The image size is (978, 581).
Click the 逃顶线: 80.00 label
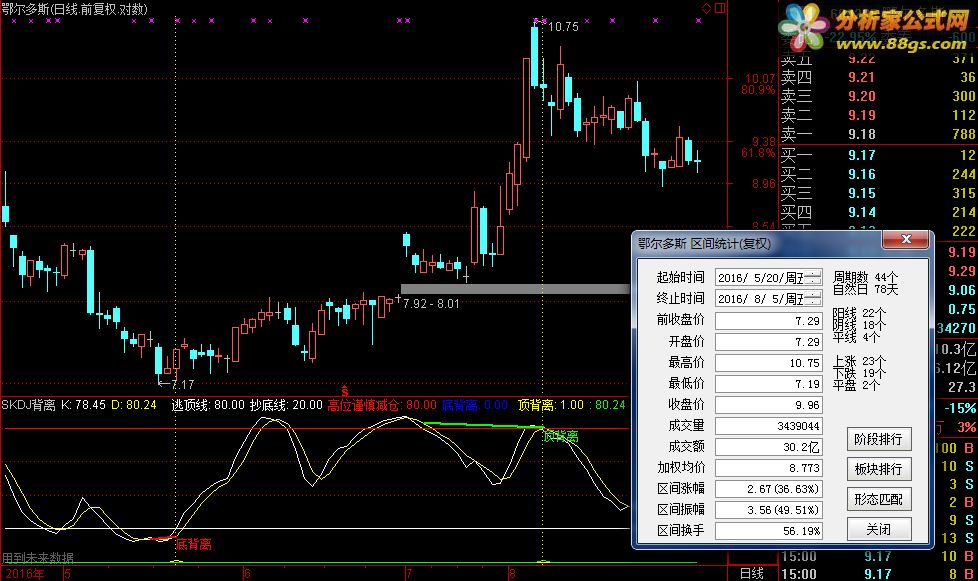208,405
